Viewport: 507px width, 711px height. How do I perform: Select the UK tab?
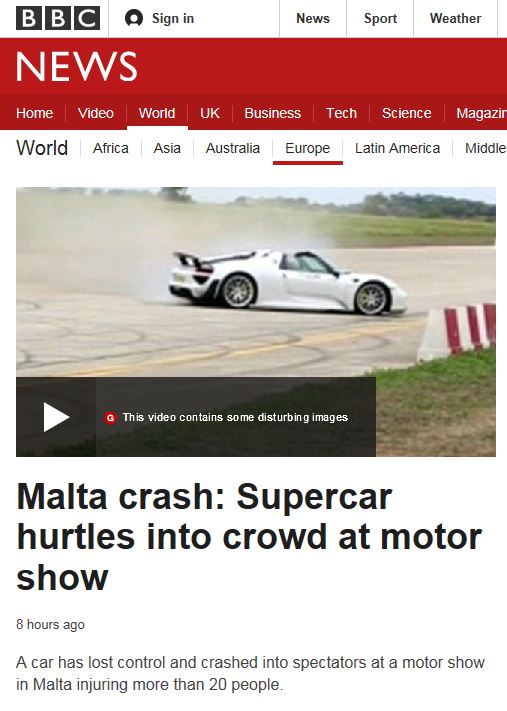[x=210, y=113]
